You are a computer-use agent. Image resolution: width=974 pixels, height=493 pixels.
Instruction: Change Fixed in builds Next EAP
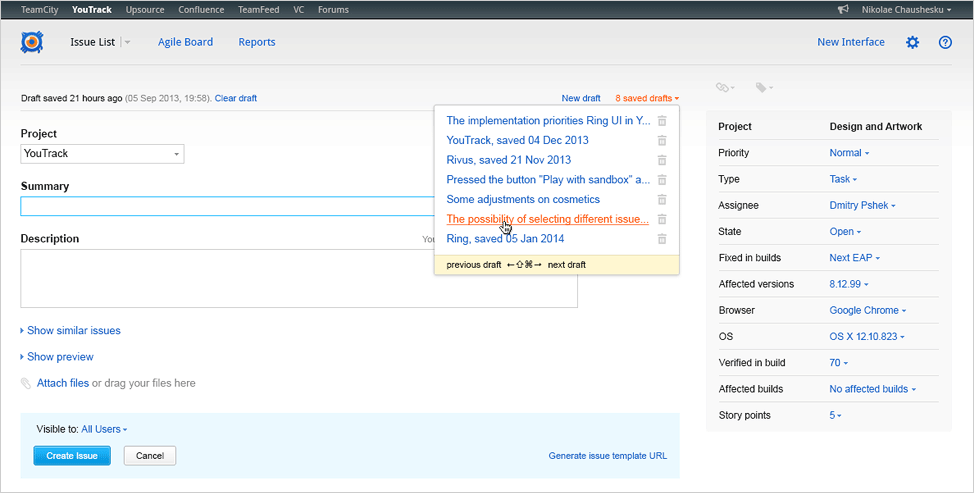click(x=855, y=258)
